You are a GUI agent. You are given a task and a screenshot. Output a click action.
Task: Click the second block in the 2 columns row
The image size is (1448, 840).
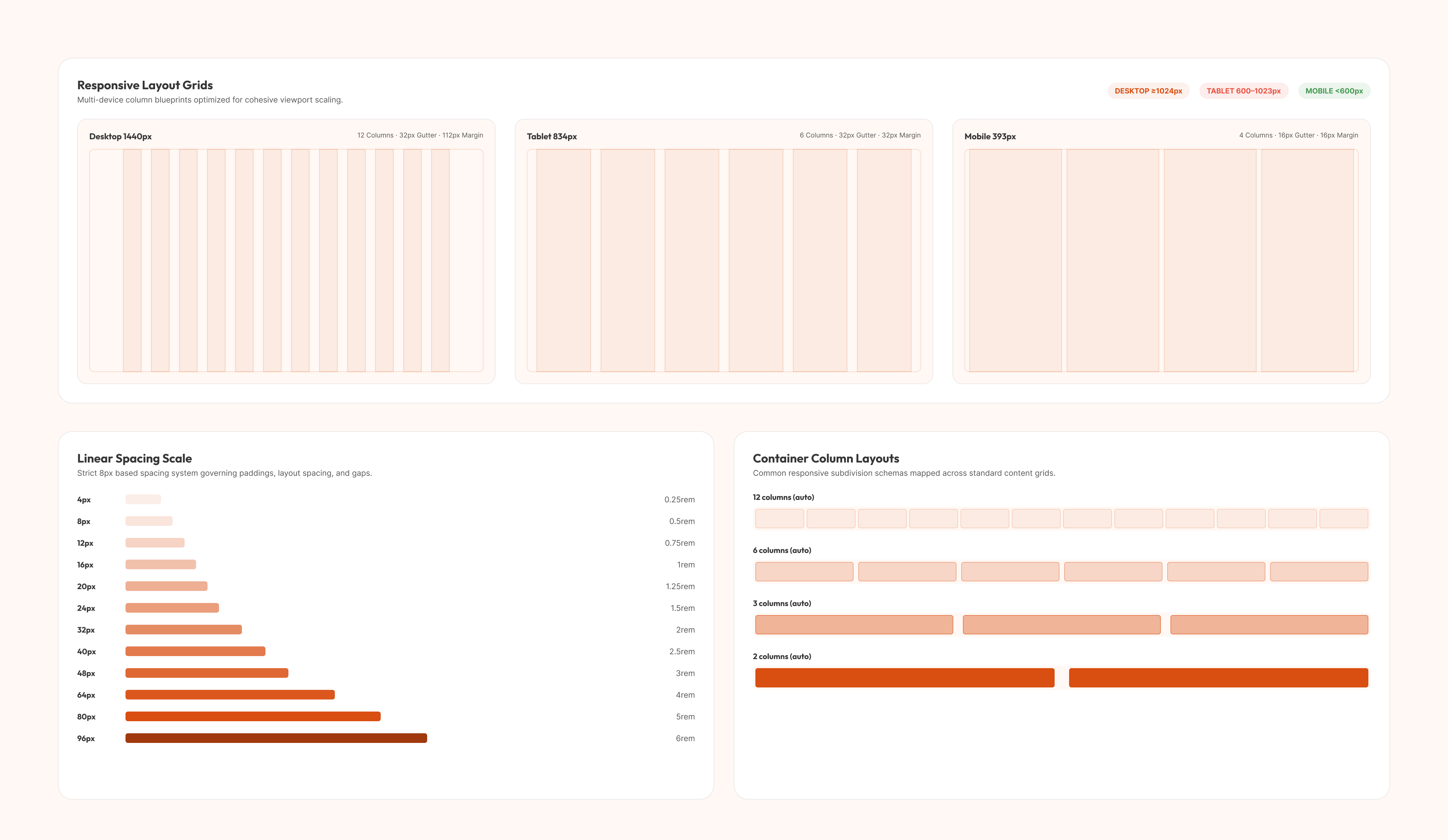click(1218, 677)
